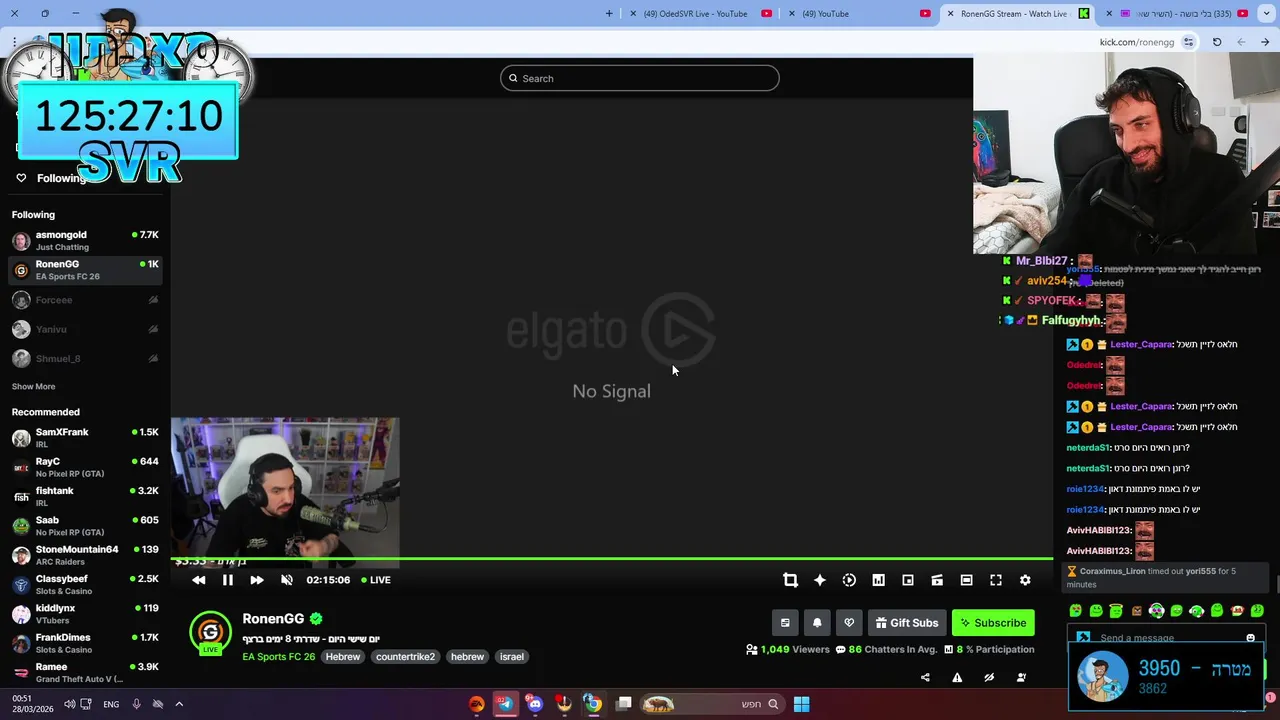Expand Following list with Show More
Image resolution: width=1280 pixels, height=720 pixels.
[x=33, y=386]
